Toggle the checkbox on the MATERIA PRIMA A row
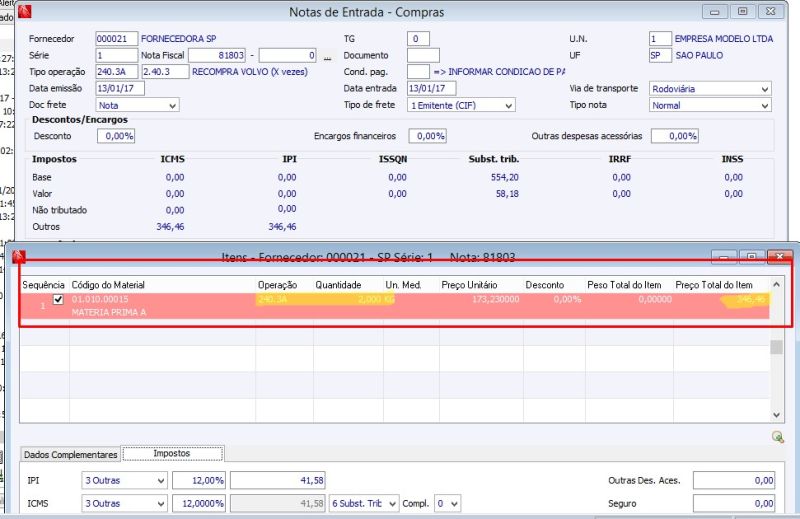This screenshot has width=800, height=519. click(x=57, y=299)
